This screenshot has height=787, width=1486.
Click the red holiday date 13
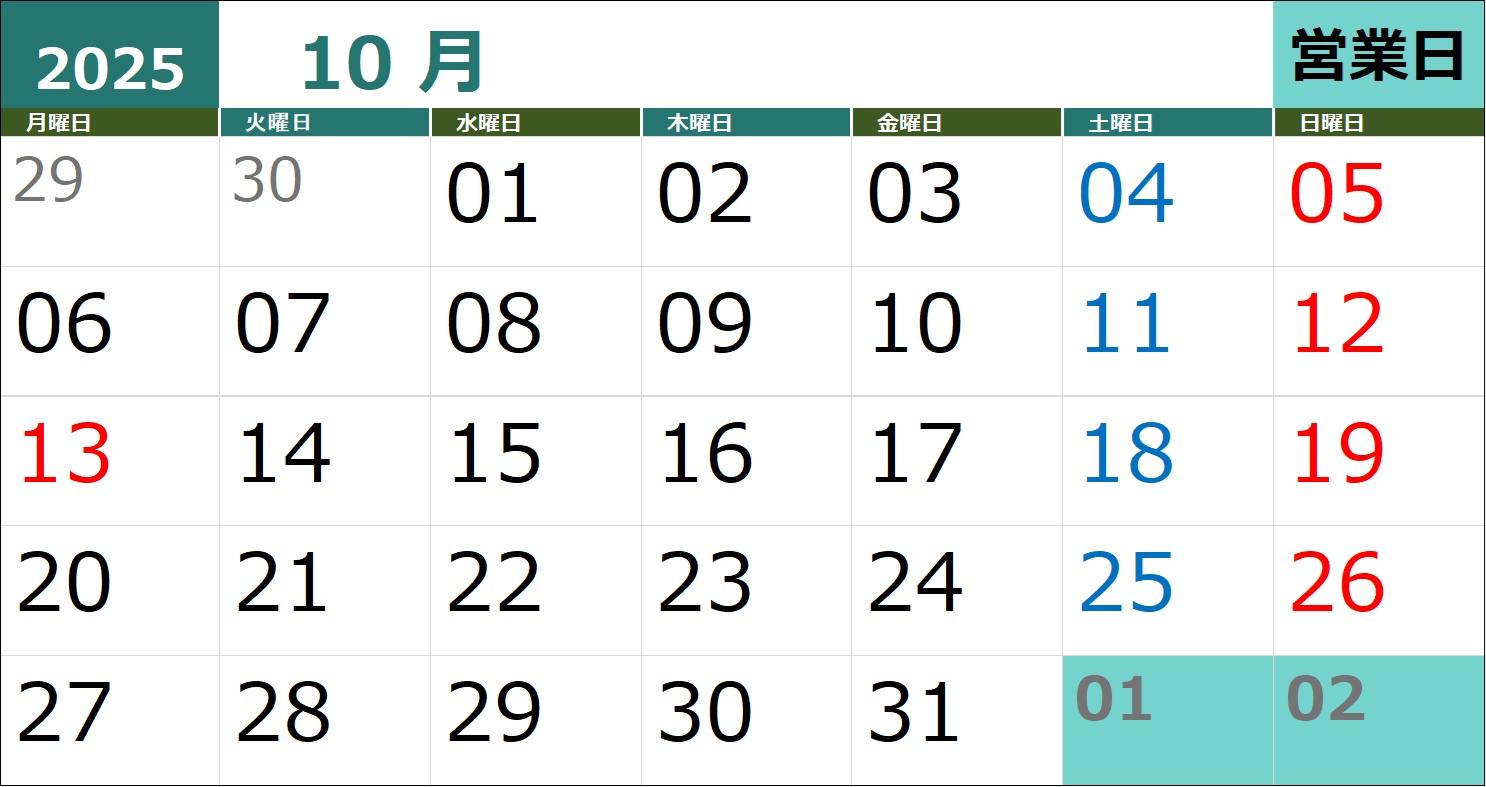(64, 454)
